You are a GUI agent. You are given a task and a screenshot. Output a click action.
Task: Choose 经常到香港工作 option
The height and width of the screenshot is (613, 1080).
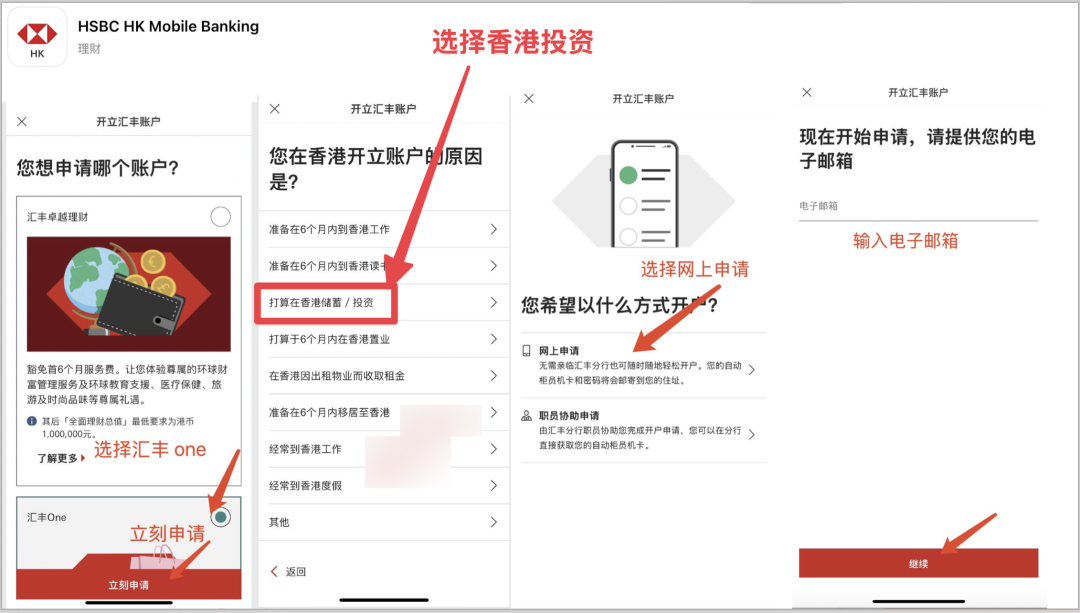(384, 449)
